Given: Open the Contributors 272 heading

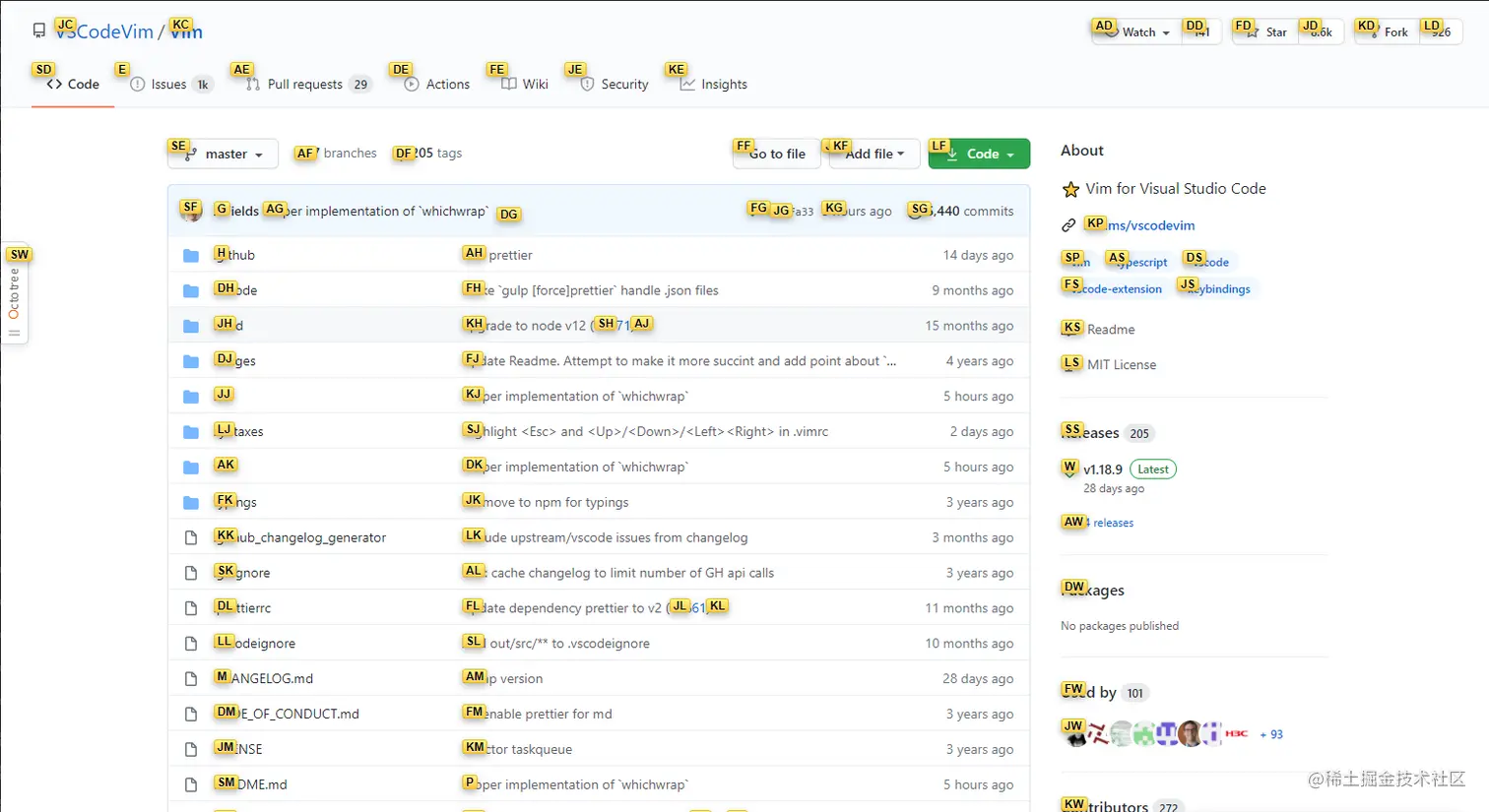Looking at the screenshot, I should 1121,806.
